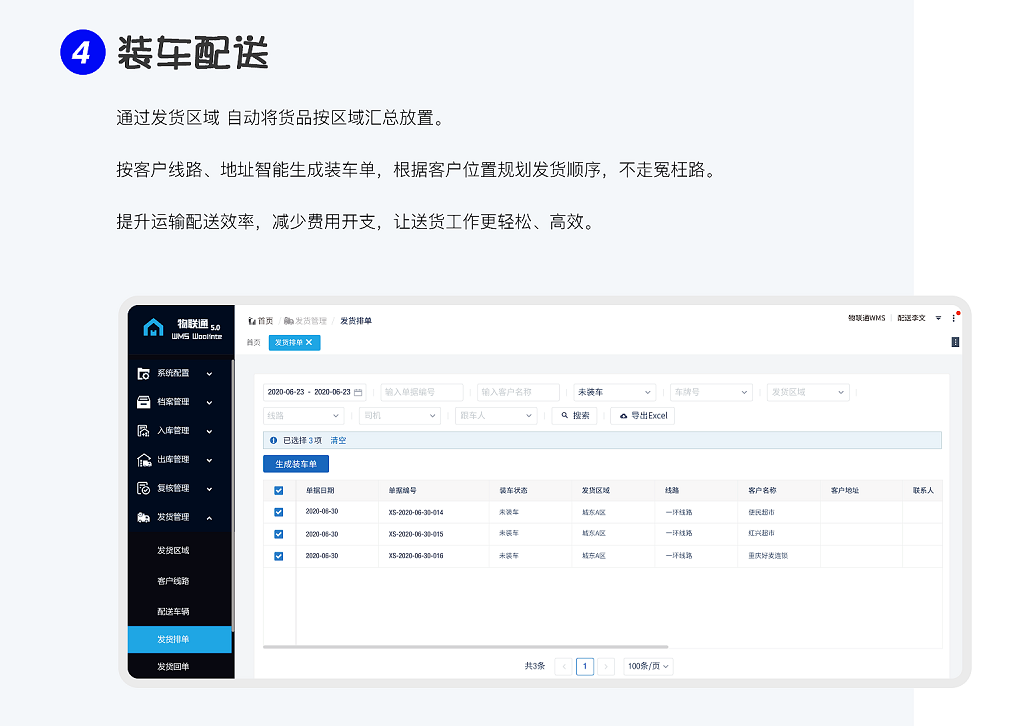Click the 物联通 WMS house logo
Screen dimensions: 1035x726
(153, 327)
